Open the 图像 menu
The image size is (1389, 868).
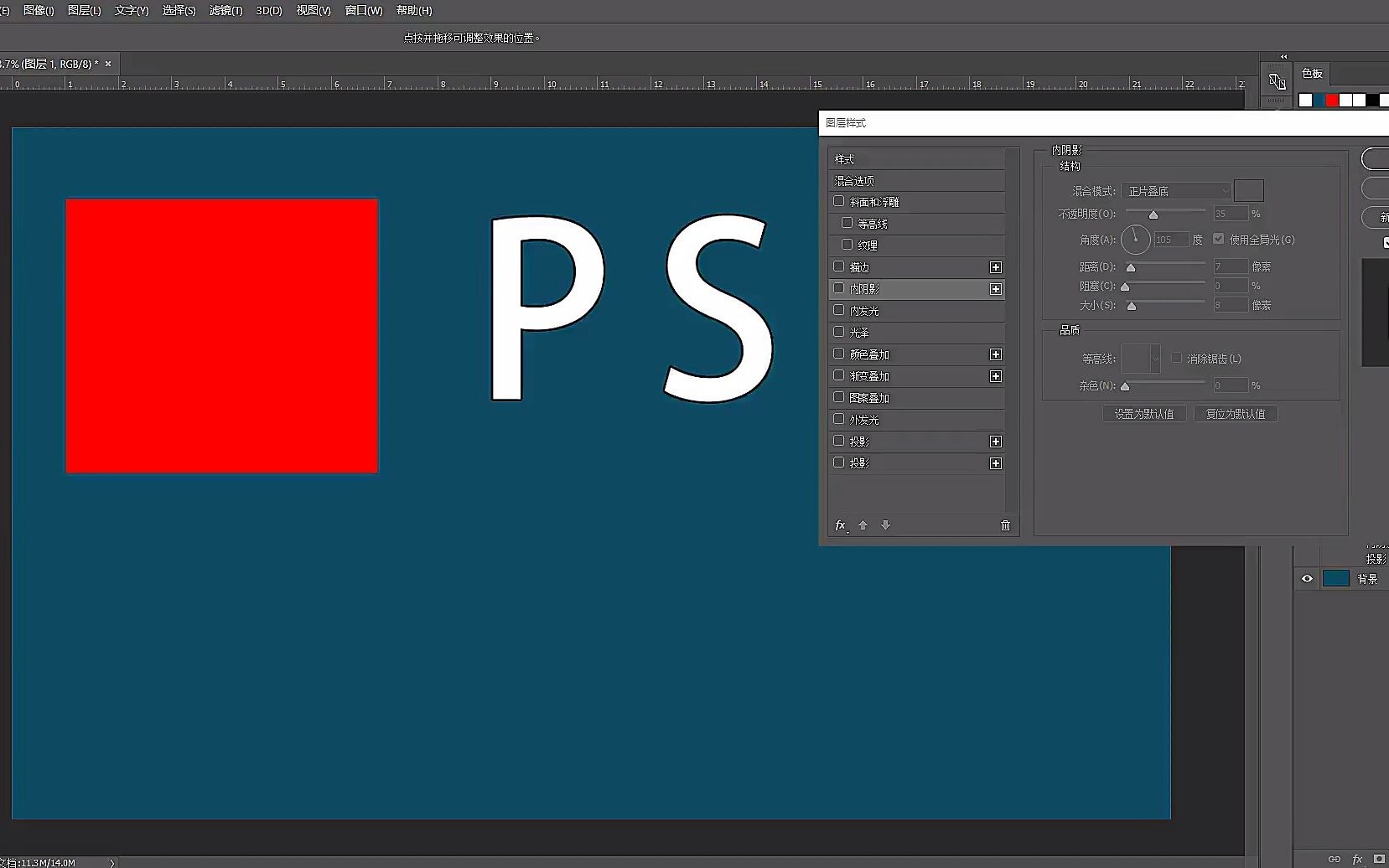pyautogui.click(x=39, y=10)
